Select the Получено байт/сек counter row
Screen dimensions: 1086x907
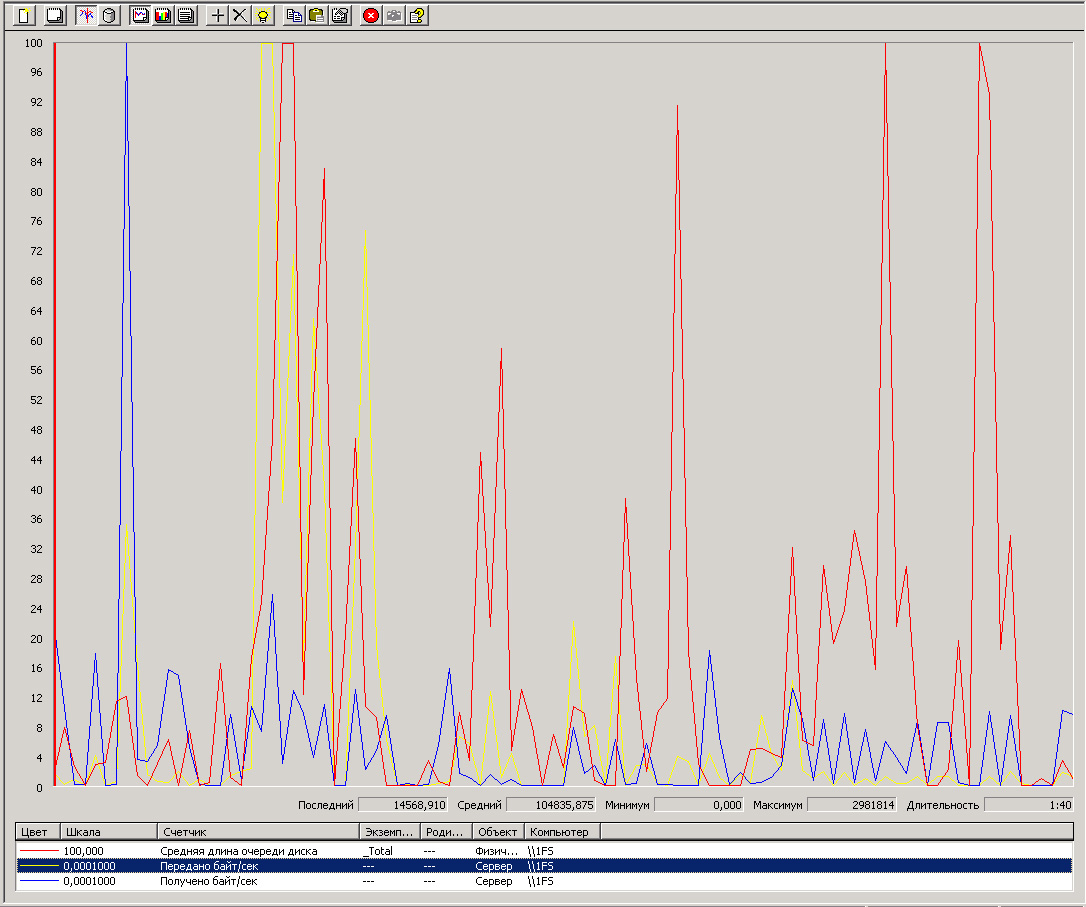tap(209, 881)
